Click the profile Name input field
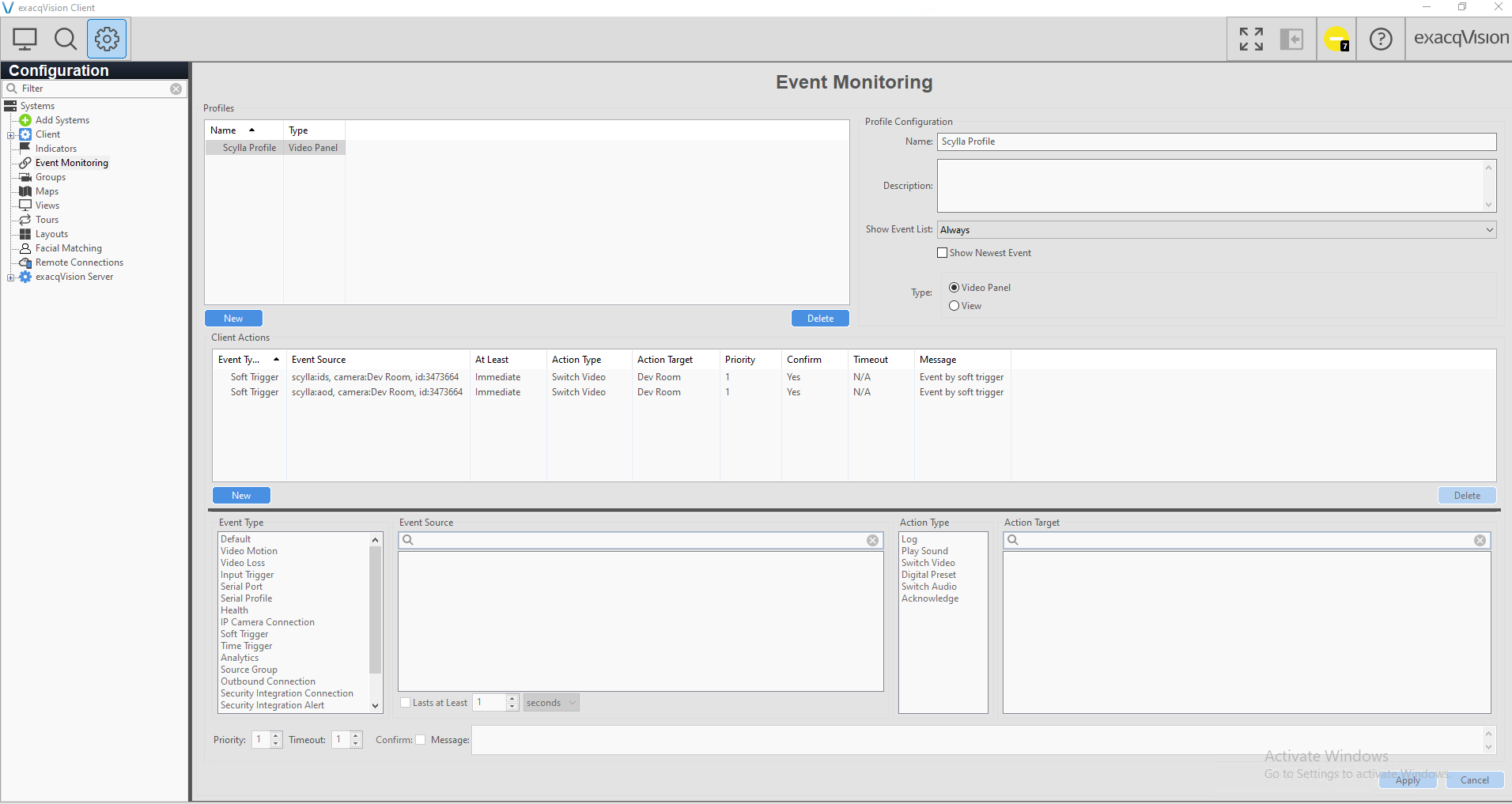 click(x=1216, y=142)
